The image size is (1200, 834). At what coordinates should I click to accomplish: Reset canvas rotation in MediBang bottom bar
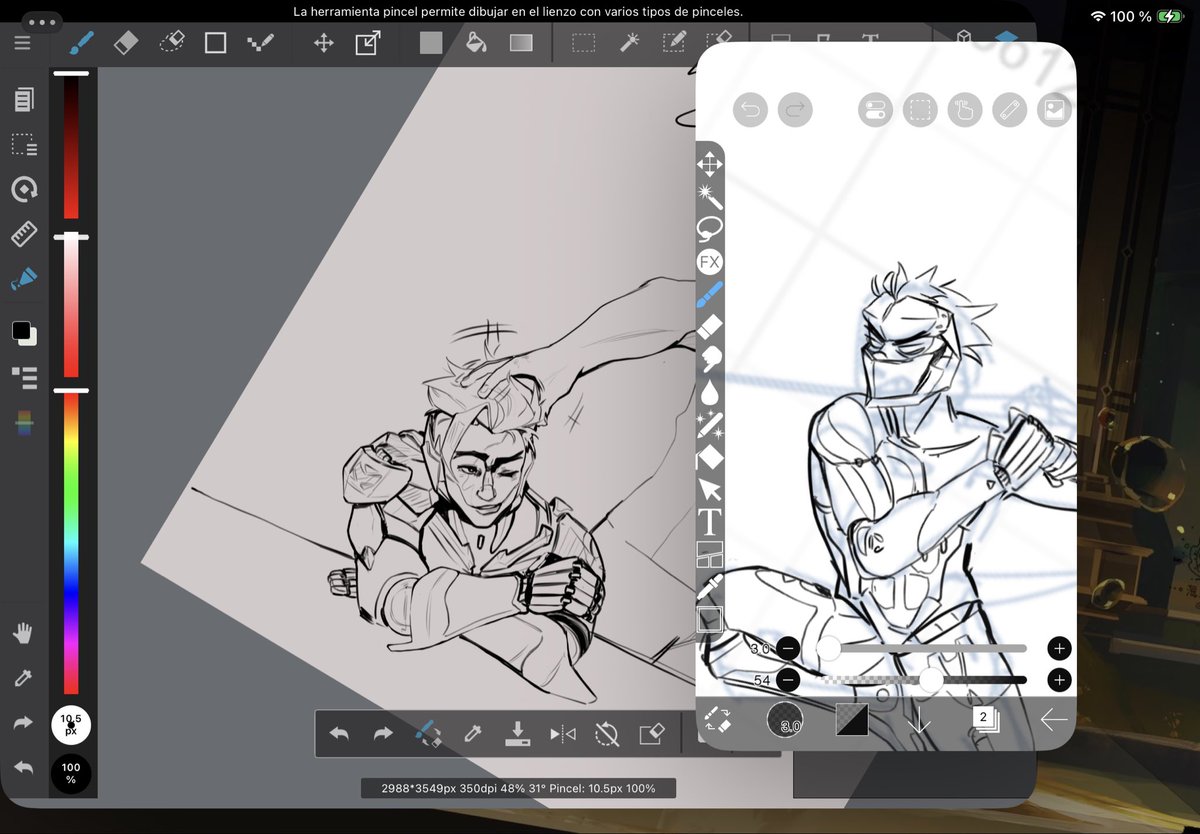click(x=606, y=735)
